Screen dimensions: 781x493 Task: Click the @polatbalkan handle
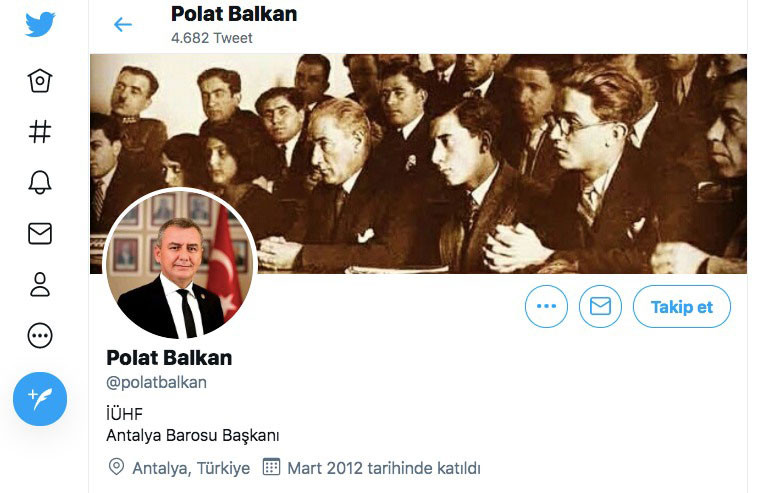(156, 382)
